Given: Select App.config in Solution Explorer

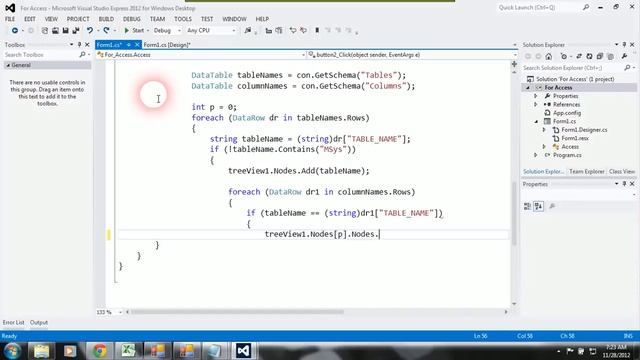Looking at the screenshot, I should [567, 113].
